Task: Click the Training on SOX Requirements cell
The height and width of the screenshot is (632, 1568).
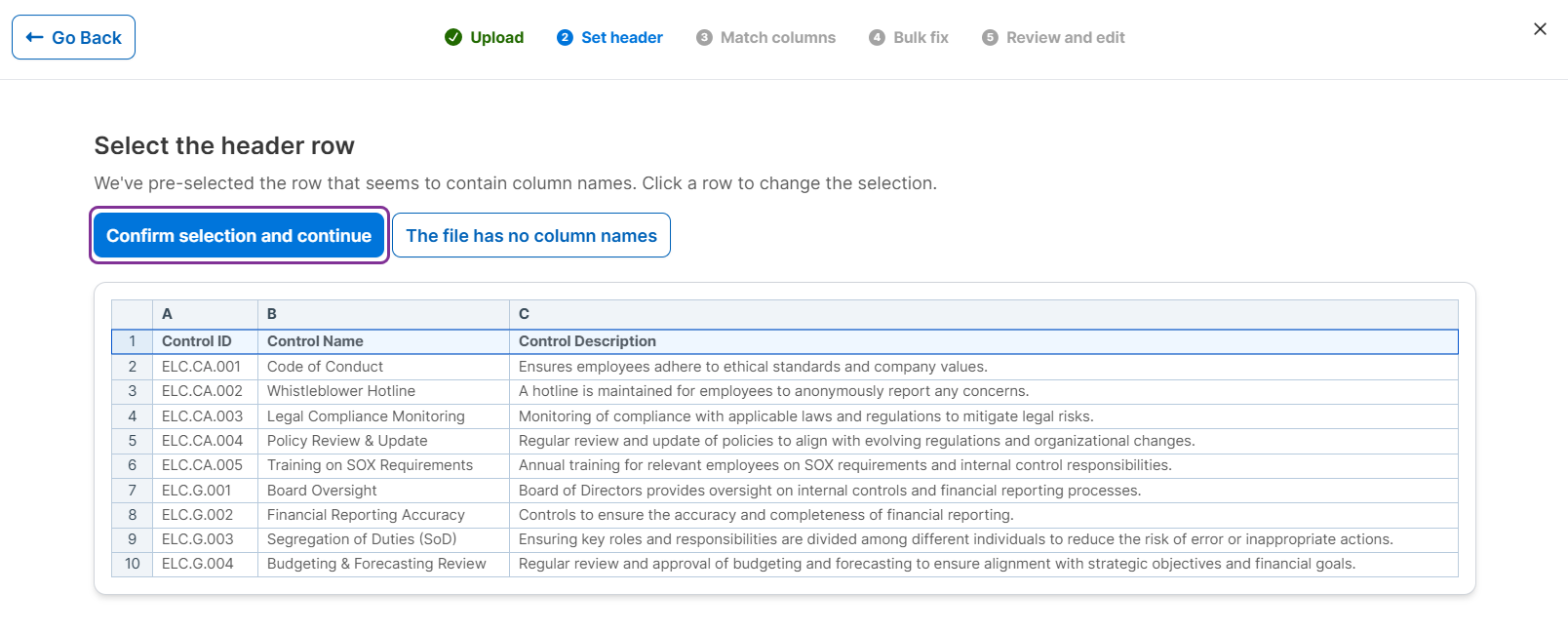Action: pyautogui.click(x=384, y=465)
